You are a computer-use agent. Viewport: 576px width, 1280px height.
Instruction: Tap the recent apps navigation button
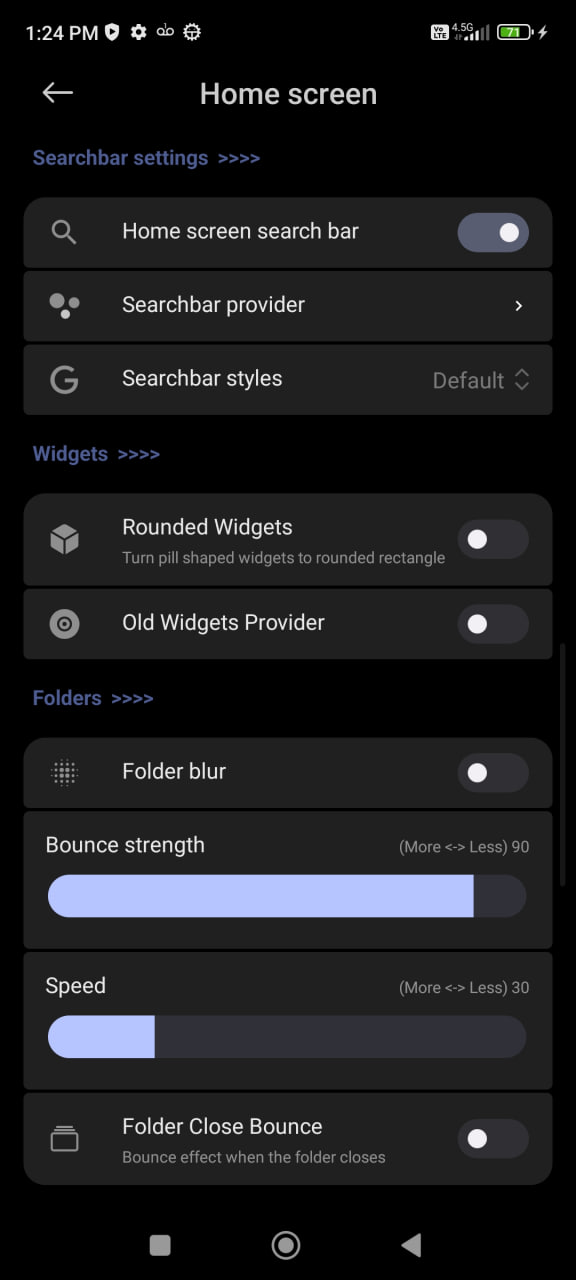point(159,1245)
